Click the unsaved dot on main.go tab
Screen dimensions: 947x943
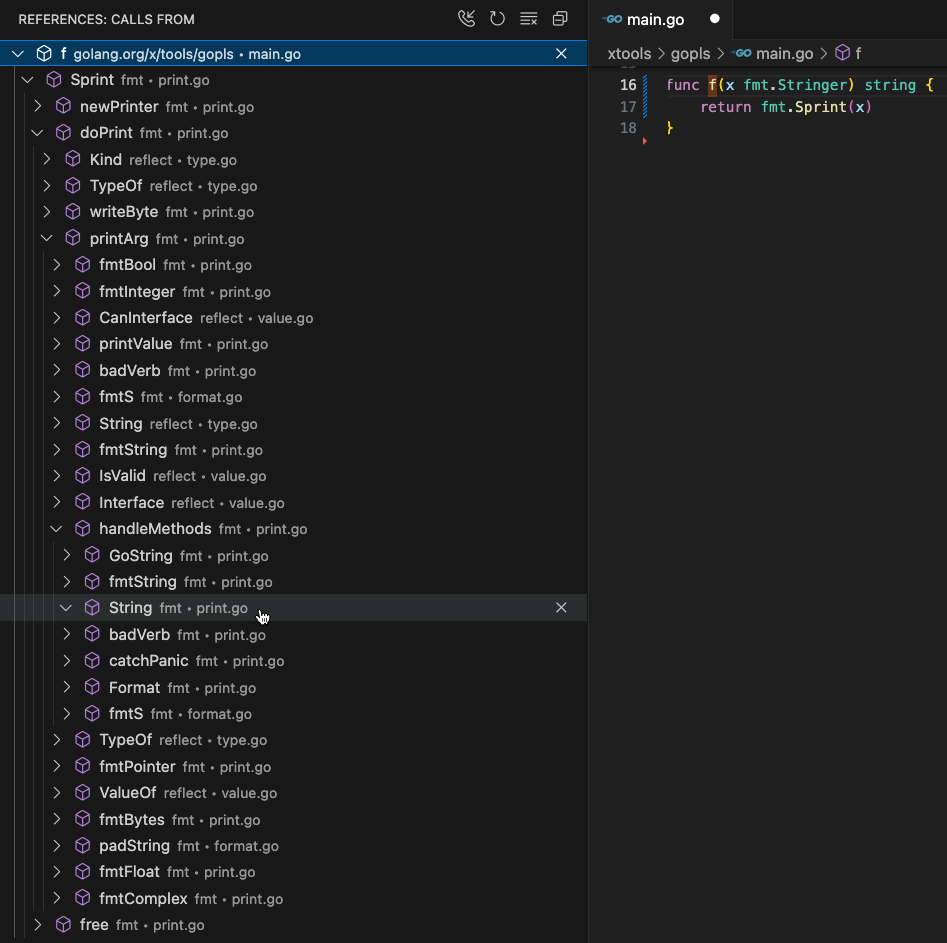click(714, 19)
